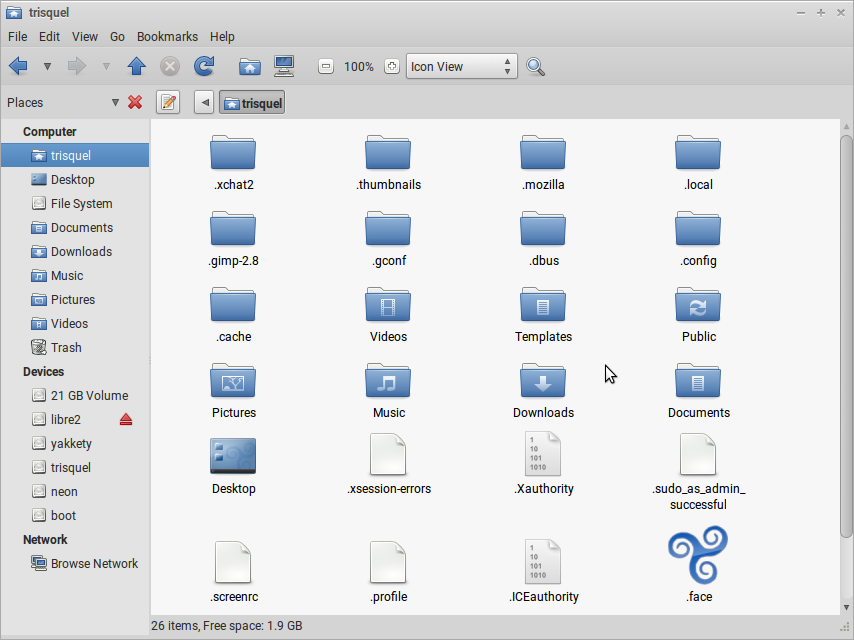Toggle path bar editing with pencil icon
Image resolution: width=854 pixels, height=640 pixels.
(x=167, y=102)
